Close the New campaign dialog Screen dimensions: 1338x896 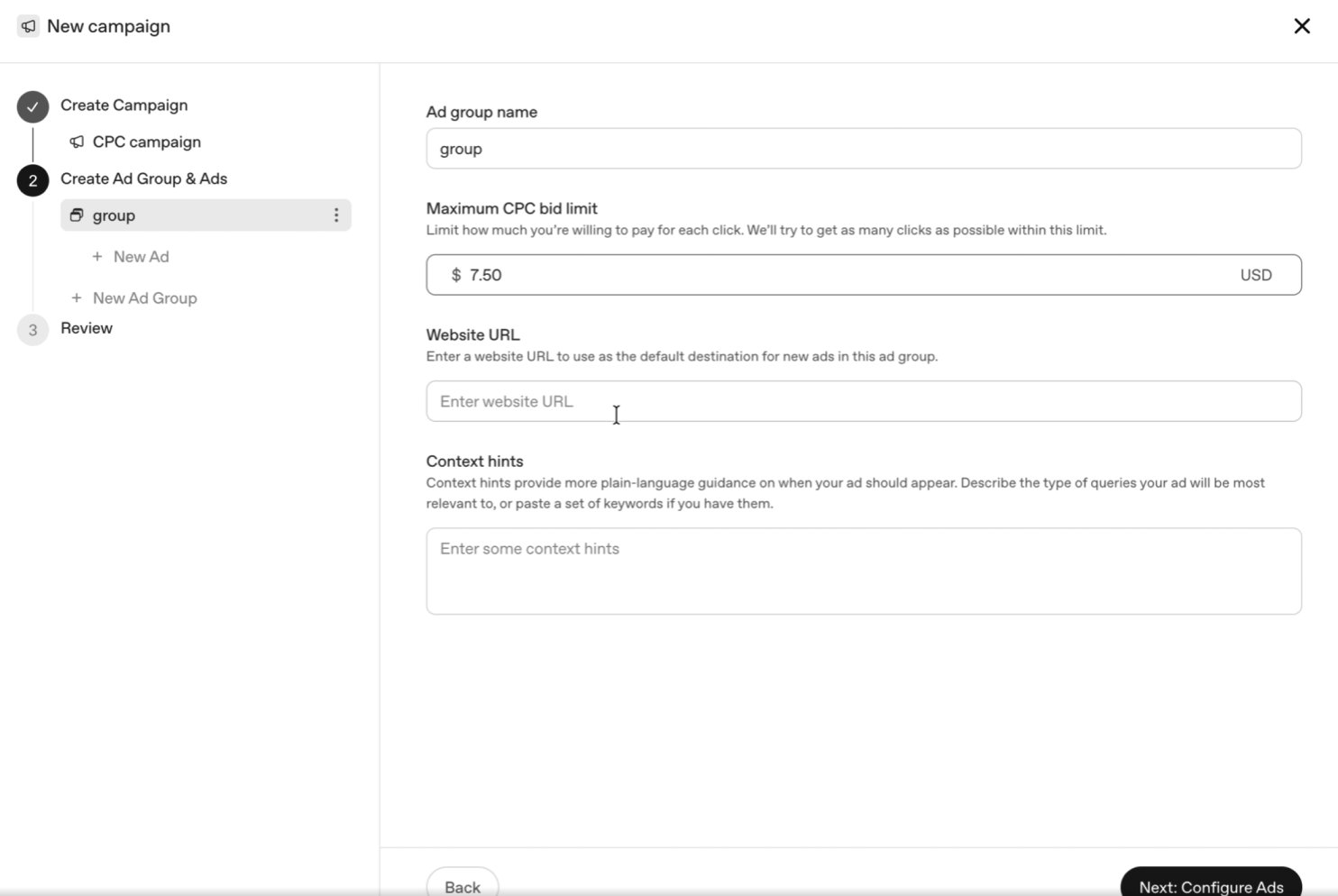1302,26
